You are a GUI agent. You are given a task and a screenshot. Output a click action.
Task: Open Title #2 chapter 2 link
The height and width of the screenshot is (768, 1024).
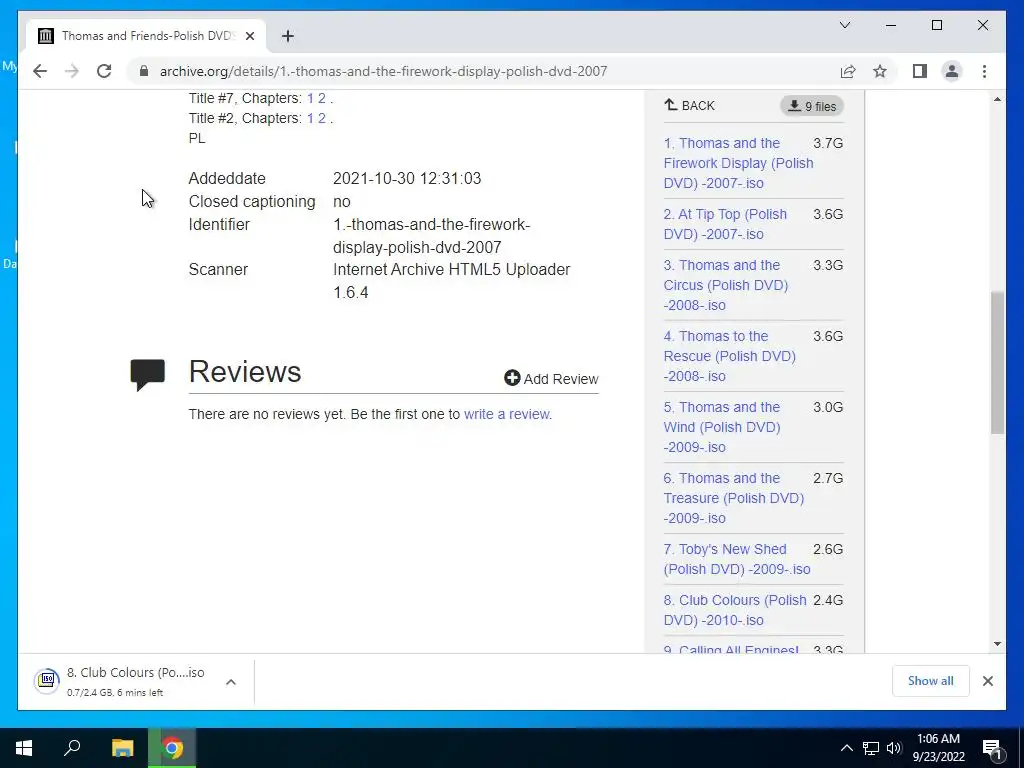click(x=321, y=118)
